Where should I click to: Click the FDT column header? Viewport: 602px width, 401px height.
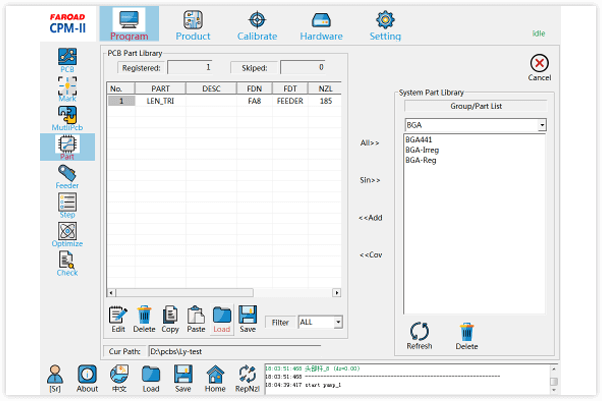(290, 89)
